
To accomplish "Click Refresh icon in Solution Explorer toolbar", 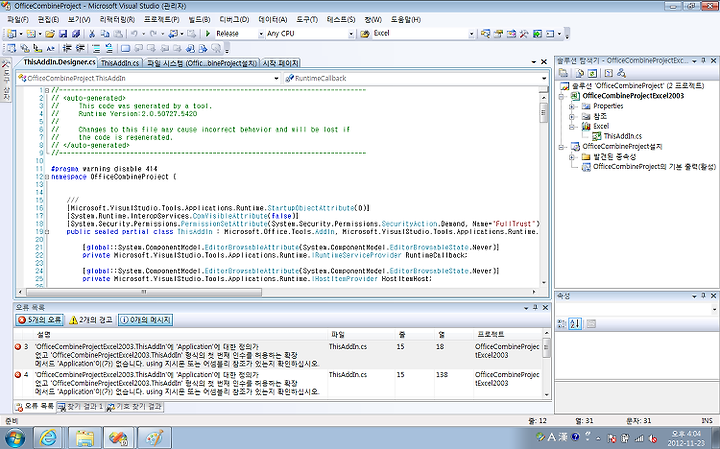I will (592, 73).
